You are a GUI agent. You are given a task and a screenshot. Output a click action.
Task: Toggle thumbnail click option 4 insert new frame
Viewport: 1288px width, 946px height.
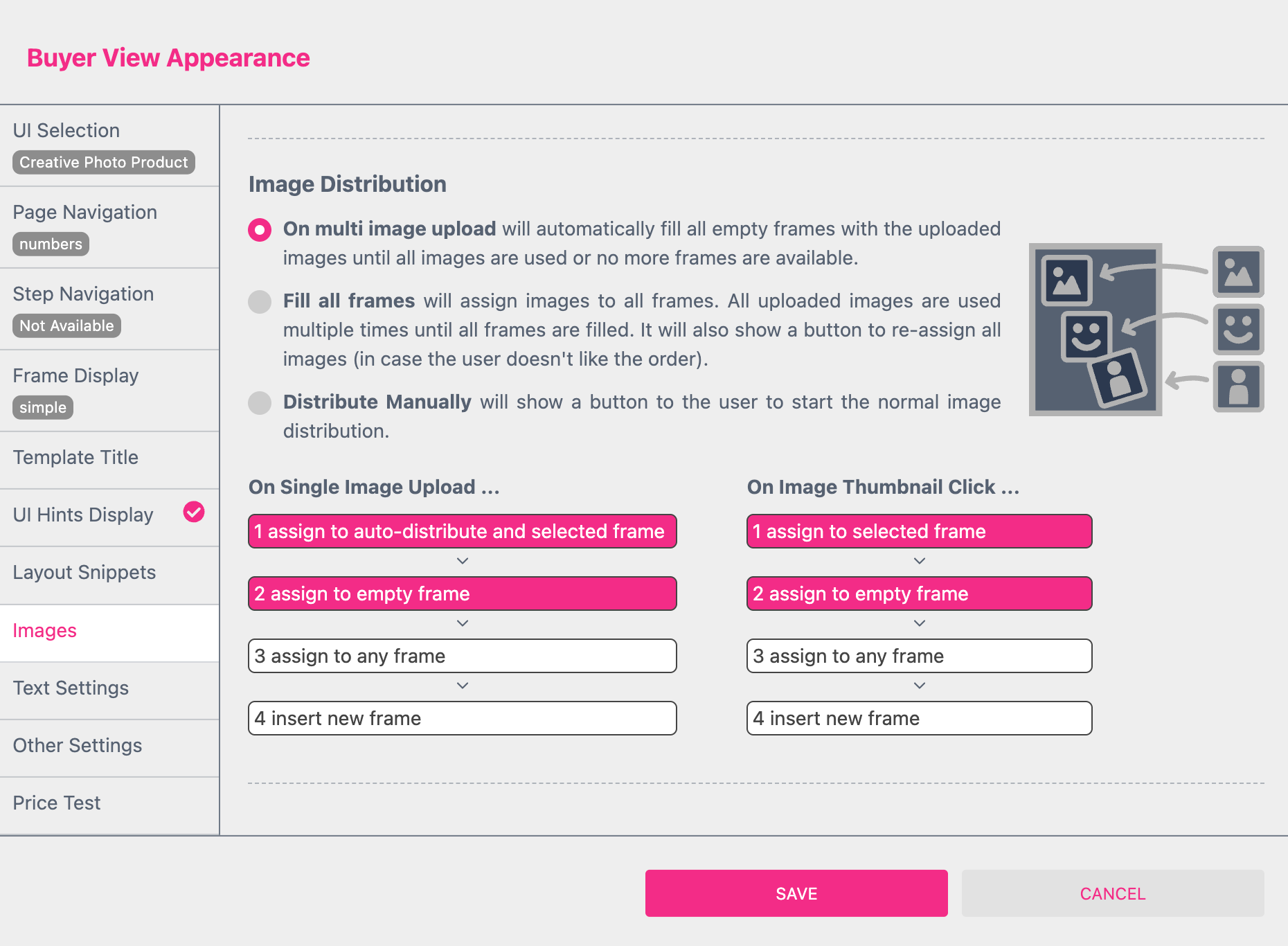[x=919, y=718]
